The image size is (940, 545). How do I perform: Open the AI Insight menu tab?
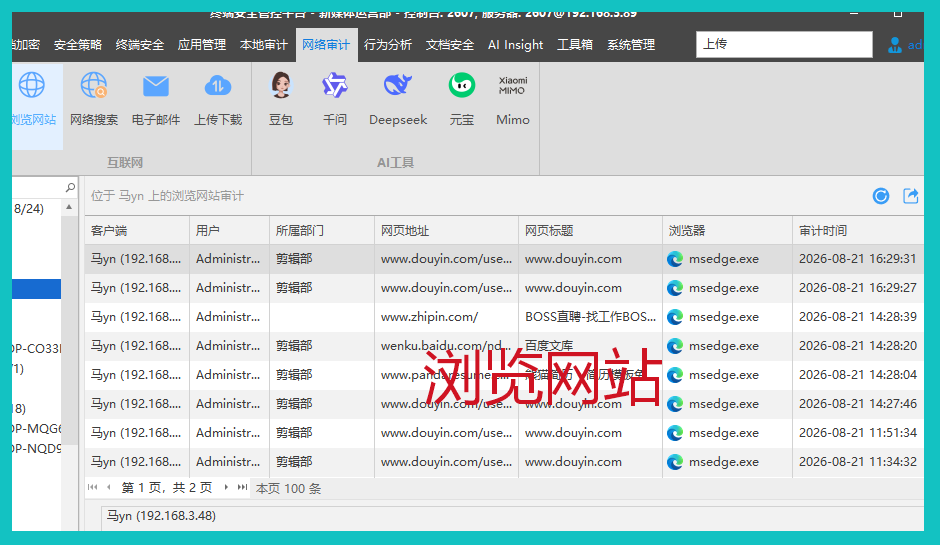pyautogui.click(x=516, y=45)
